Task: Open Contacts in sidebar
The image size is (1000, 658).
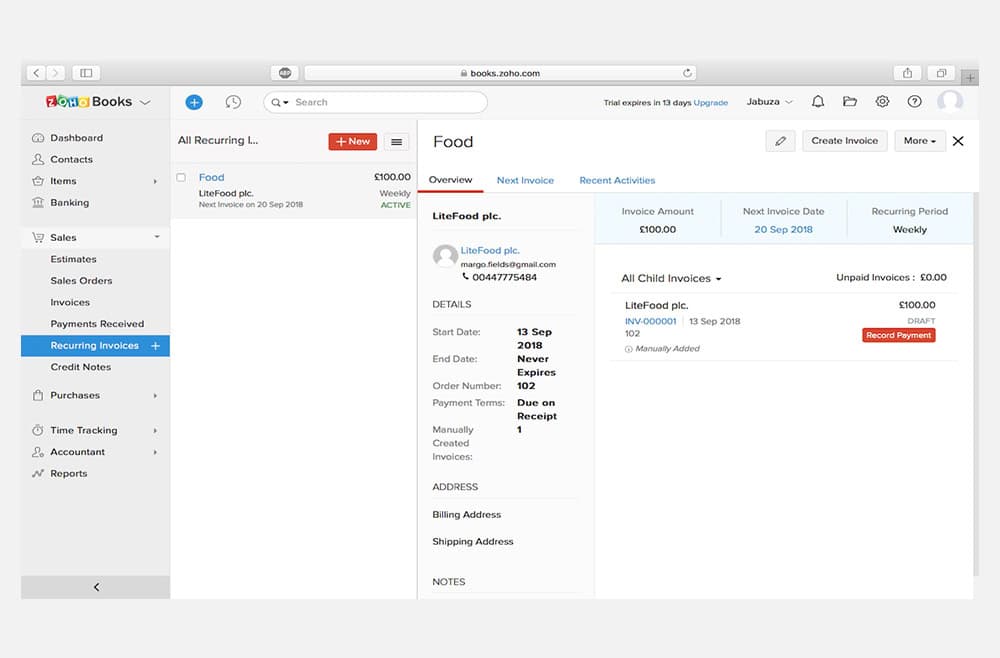Action: coord(71,159)
